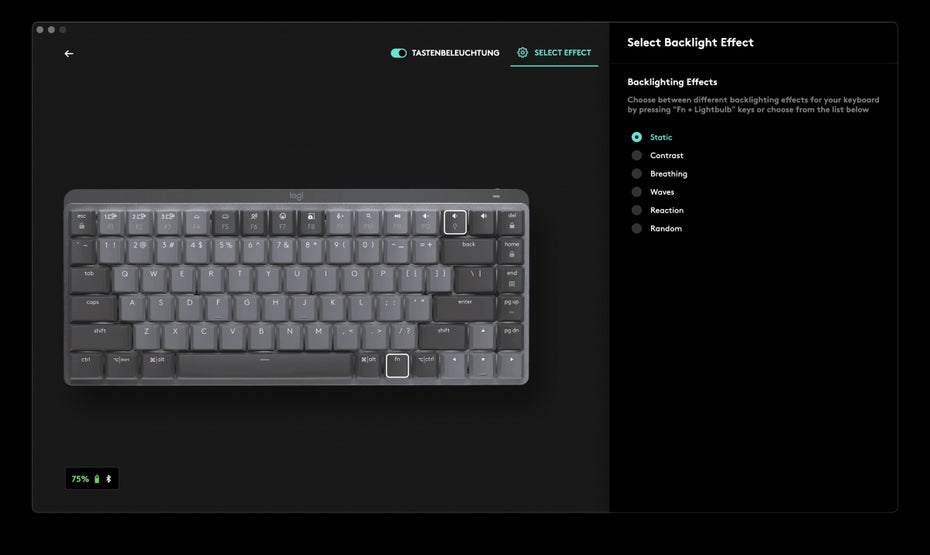Click the highlighted lightbulb backlight key

(455, 222)
